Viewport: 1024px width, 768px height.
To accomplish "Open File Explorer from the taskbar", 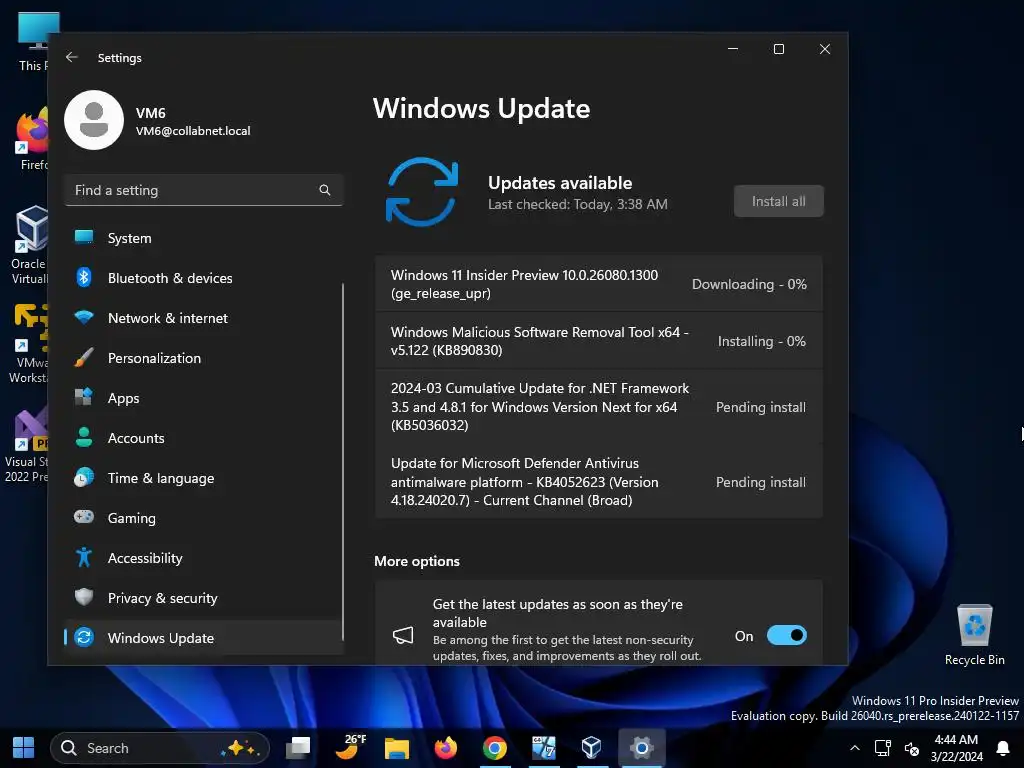I will point(396,748).
